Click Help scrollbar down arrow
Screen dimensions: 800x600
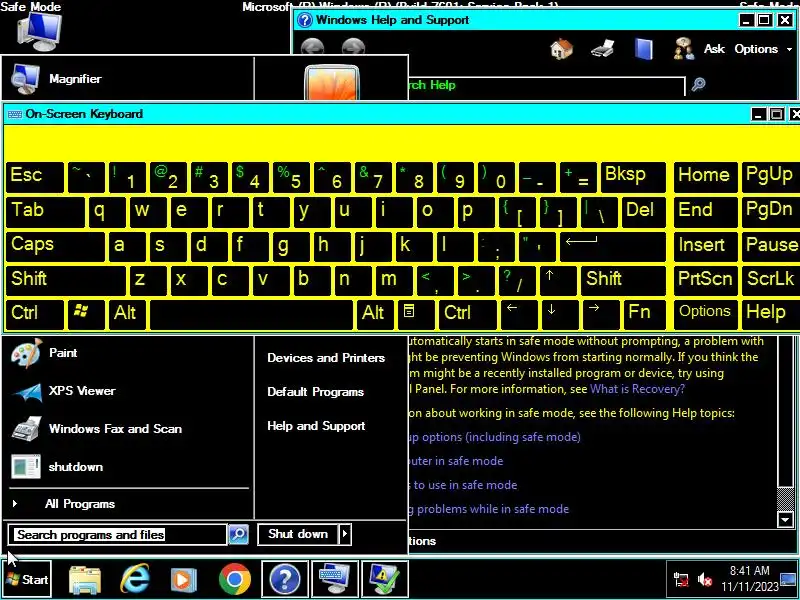tap(785, 520)
